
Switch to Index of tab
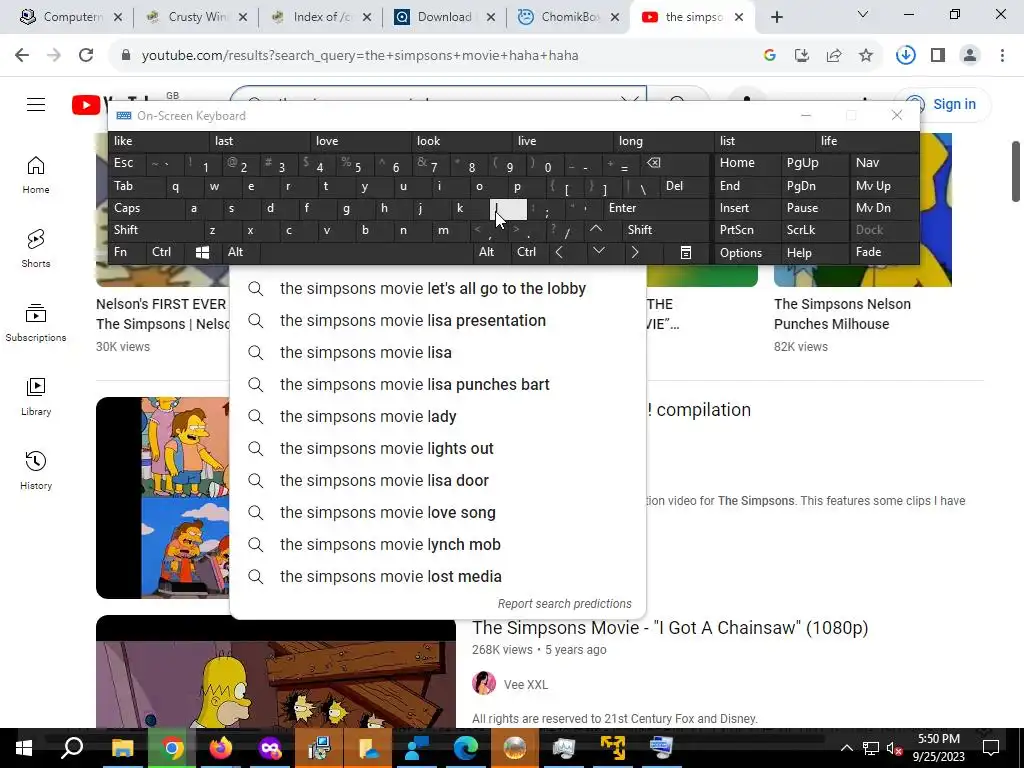coord(321,17)
